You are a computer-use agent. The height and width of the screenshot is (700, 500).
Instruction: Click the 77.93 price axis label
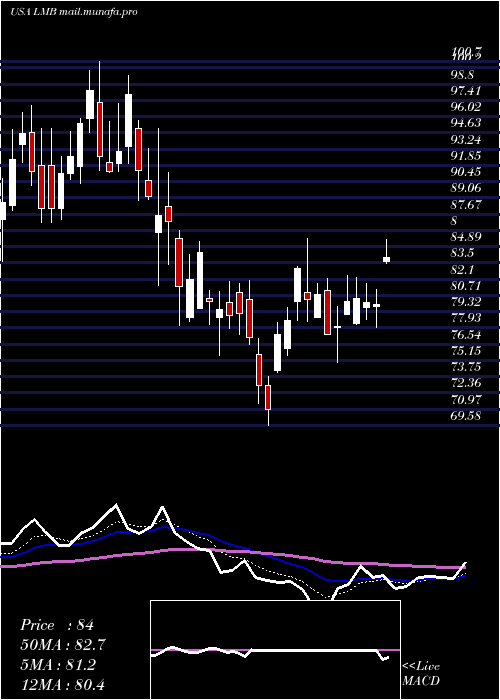466,318
